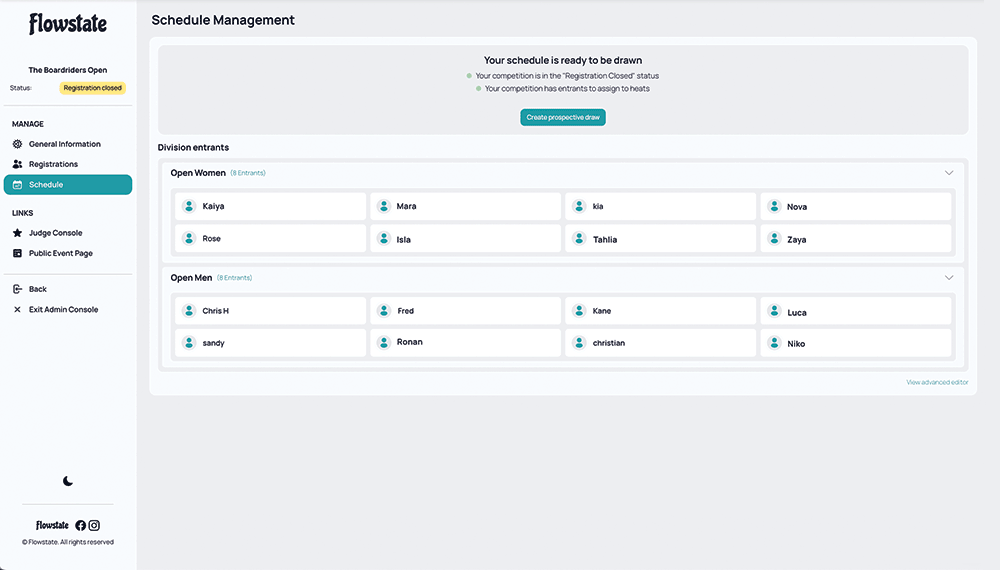Click the Public Event Page icon

(x=18, y=253)
